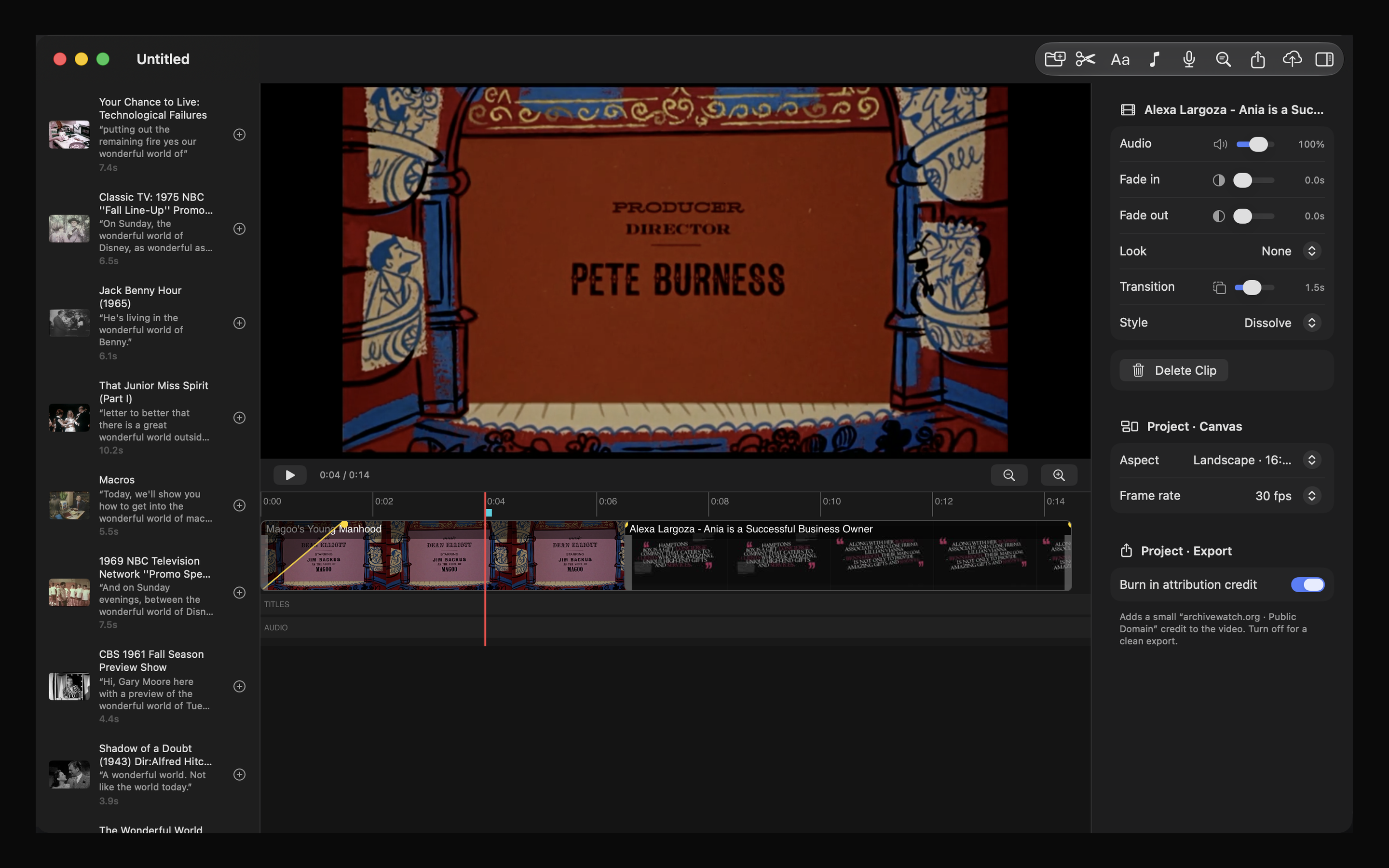Viewport: 1389px width, 868px height.
Task: Click the toolbar search magnifier icon
Action: pyautogui.click(x=1223, y=59)
